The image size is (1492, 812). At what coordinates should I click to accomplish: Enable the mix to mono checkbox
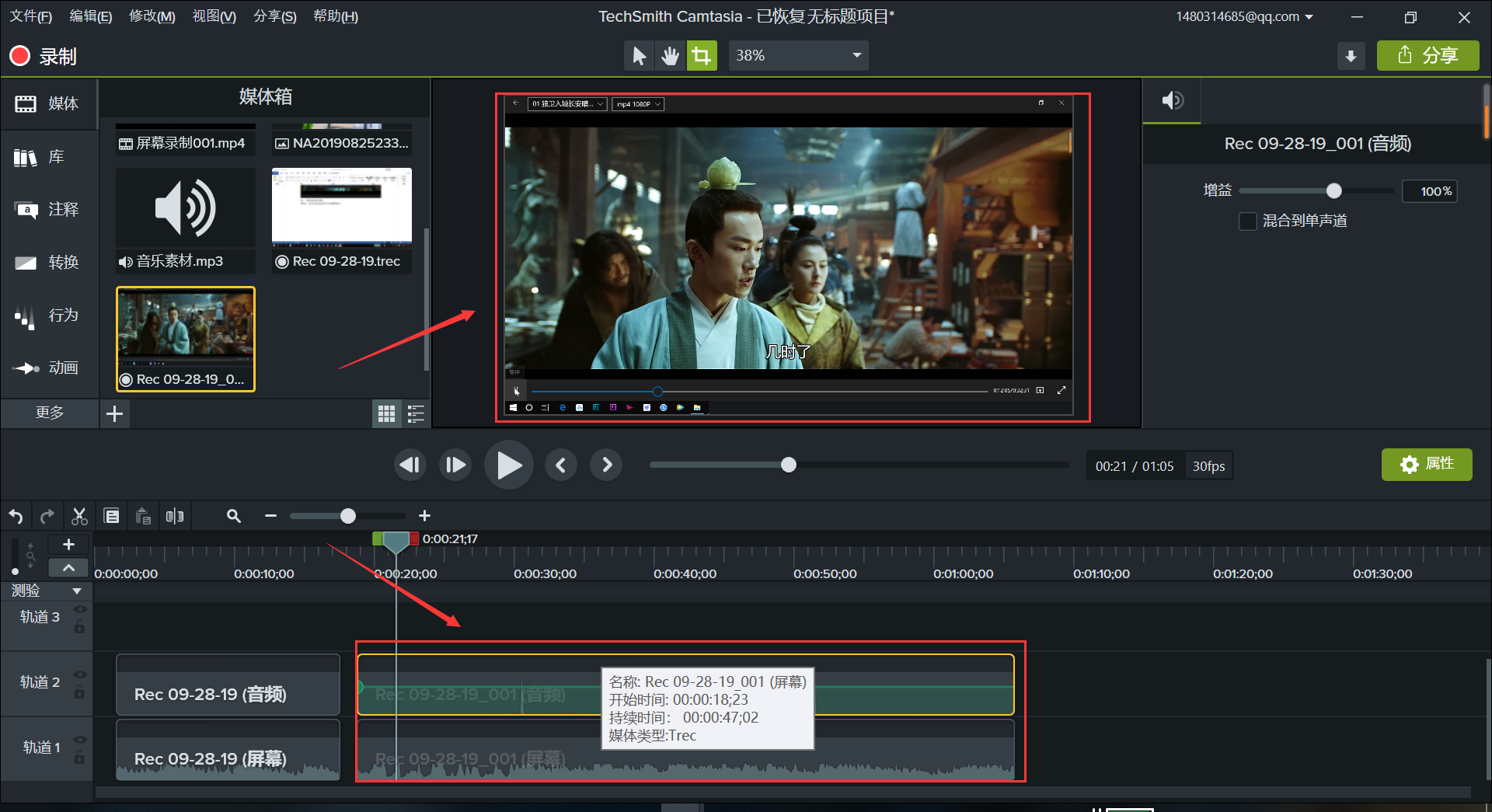1247,221
